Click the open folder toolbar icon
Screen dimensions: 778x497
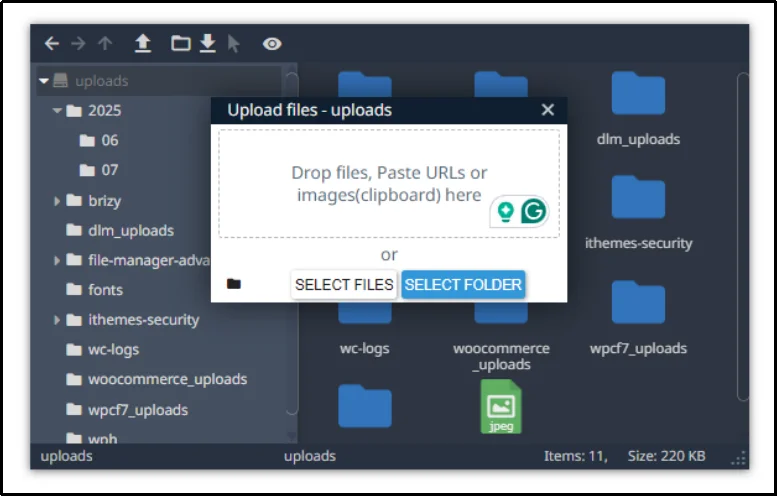click(x=180, y=44)
